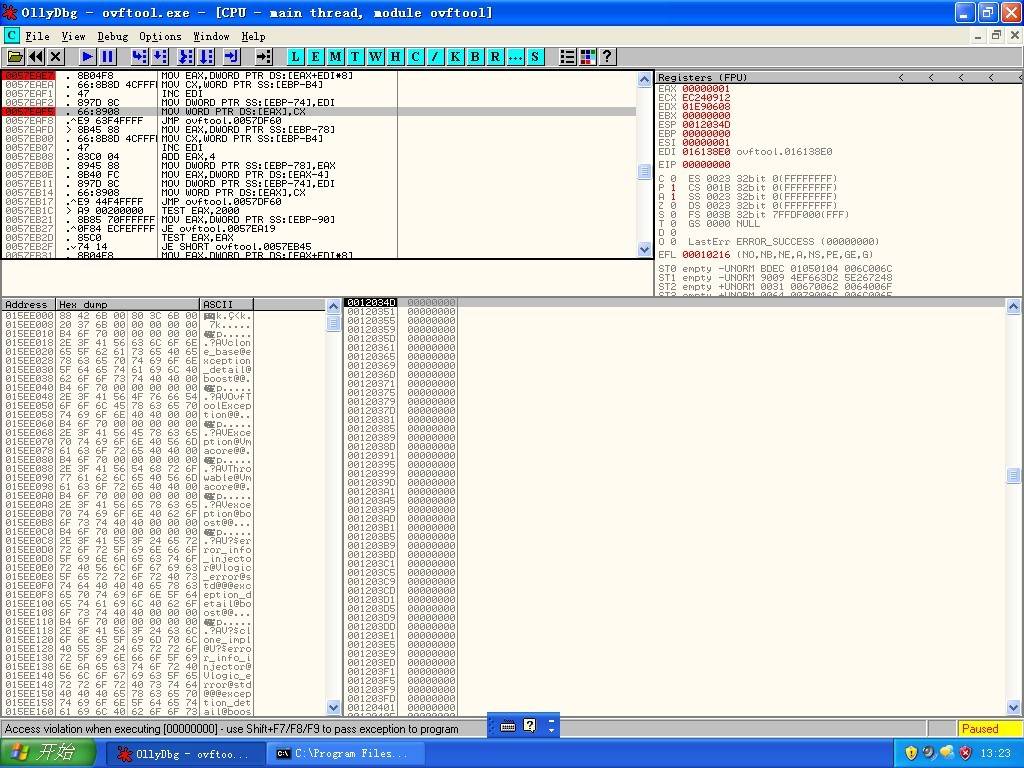
Task: Open Memory map with M button
Action: click(x=335, y=57)
